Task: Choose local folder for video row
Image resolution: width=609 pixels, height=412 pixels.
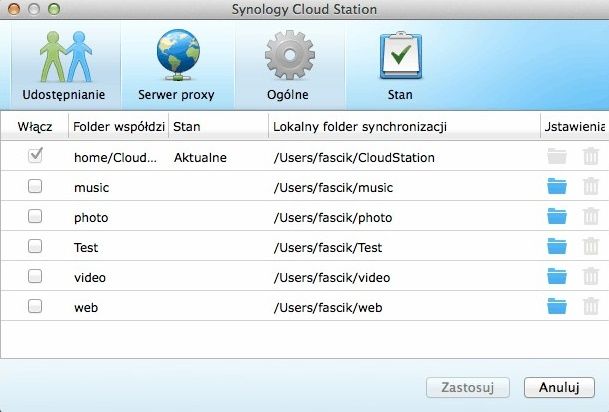Action: click(557, 276)
